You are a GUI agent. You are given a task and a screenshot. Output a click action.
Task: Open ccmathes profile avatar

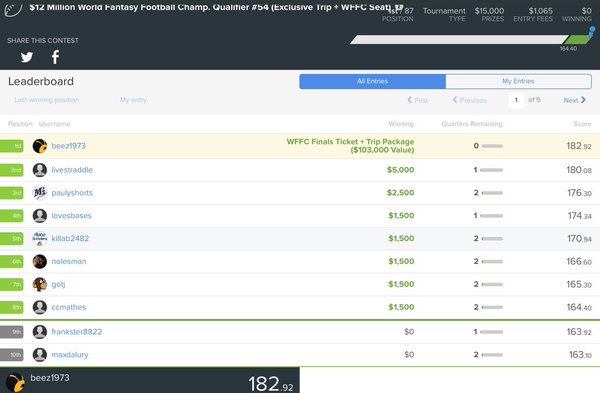pyautogui.click(x=40, y=307)
